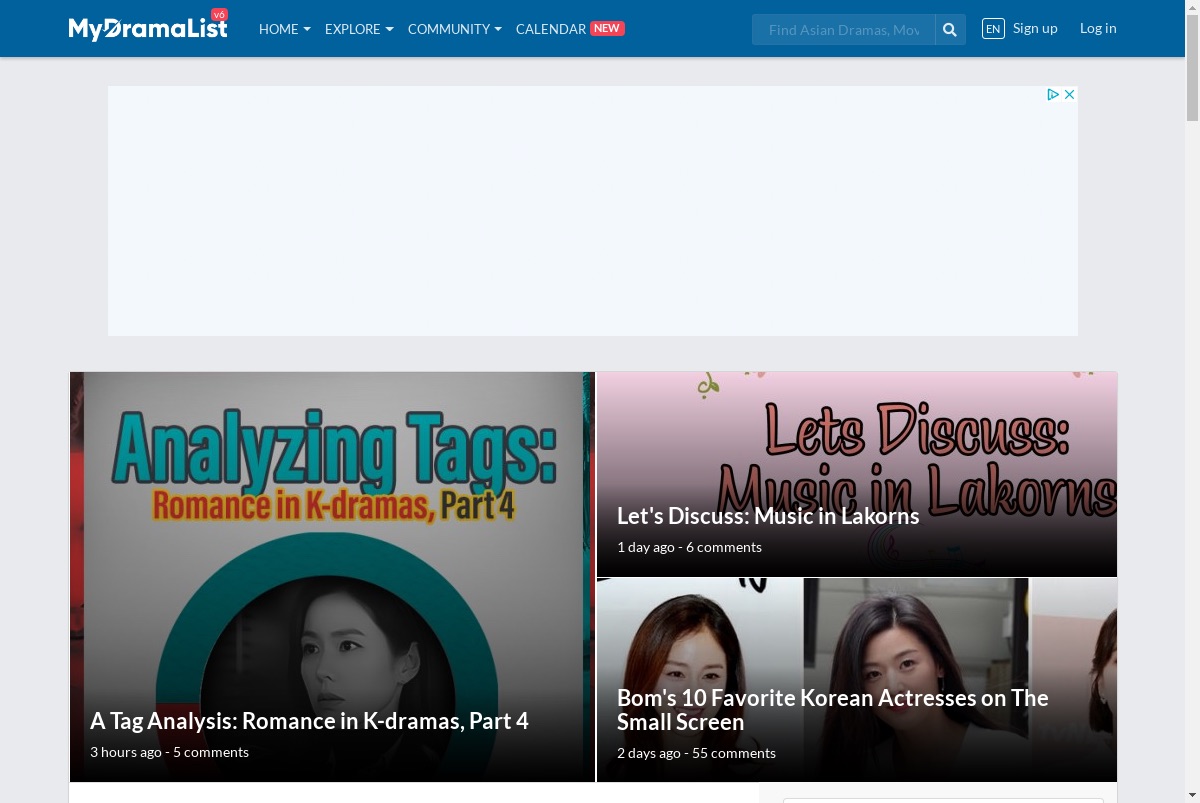Image resolution: width=1200 pixels, height=803 pixels.
Task: Click '2 days ago - 55 comments' text
Action: click(x=696, y=753)
